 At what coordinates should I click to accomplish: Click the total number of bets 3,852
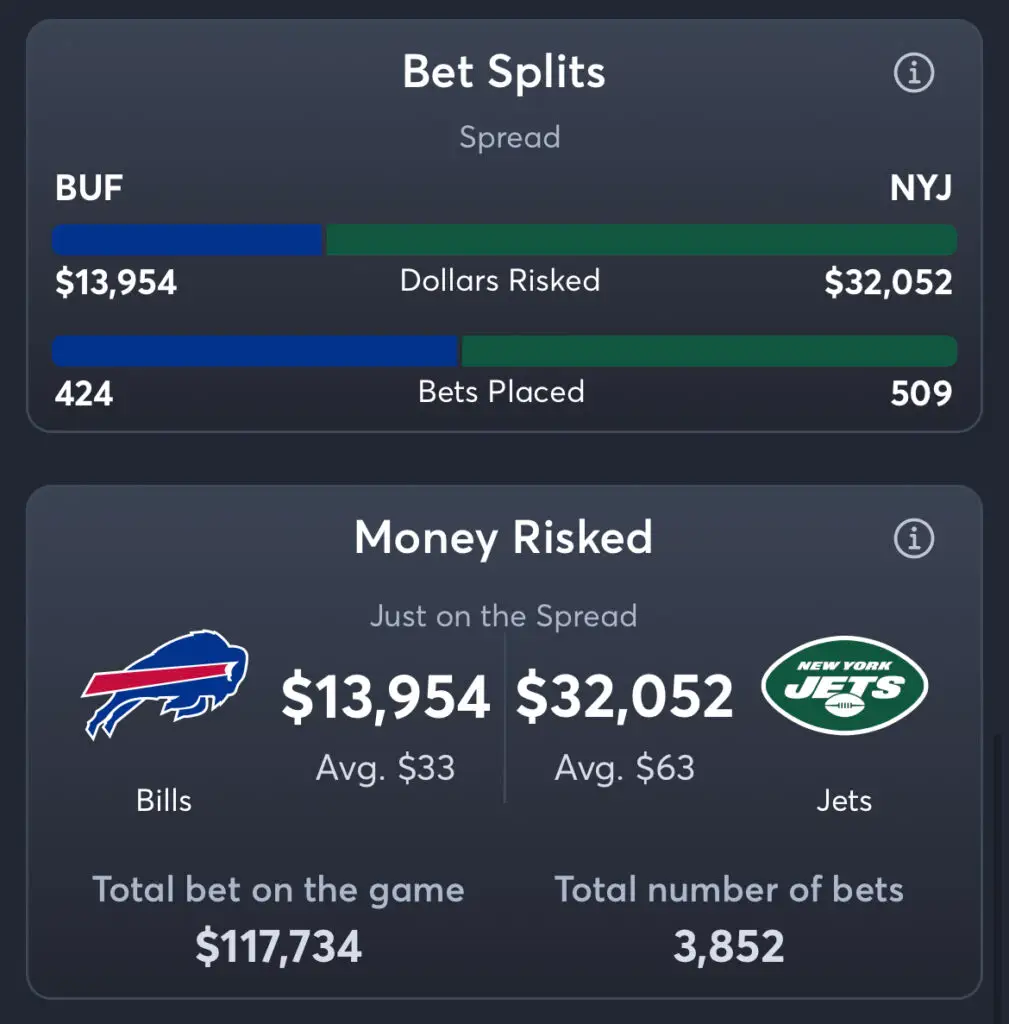(x=729, y=946)
